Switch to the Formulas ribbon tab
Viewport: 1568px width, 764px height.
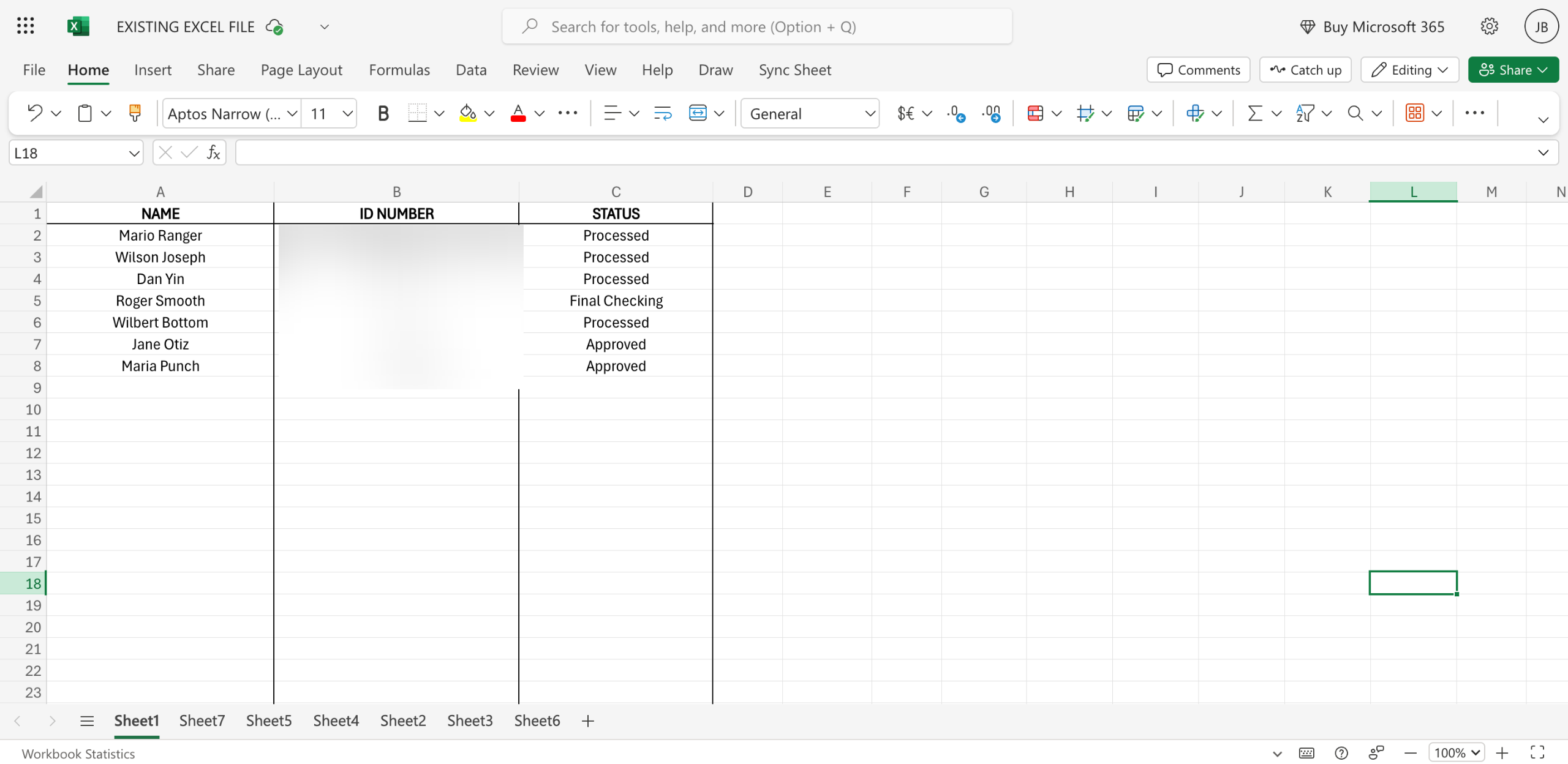tap(399, 70)
